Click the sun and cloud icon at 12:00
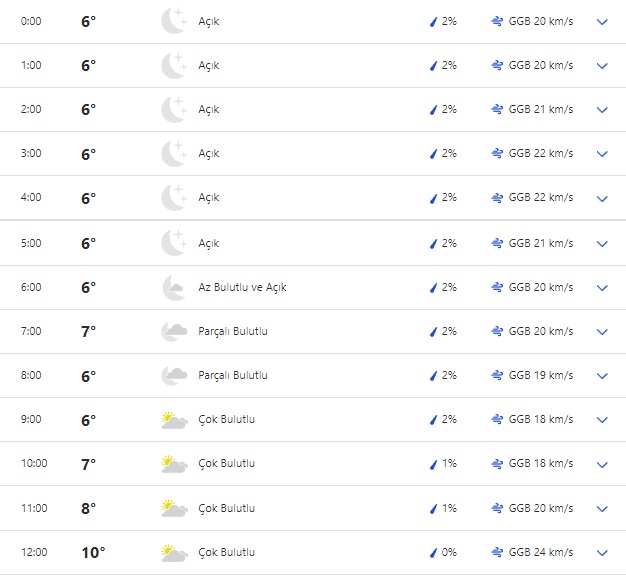The width and height of the screenshot is (626, 575). (x=174, y=552)
